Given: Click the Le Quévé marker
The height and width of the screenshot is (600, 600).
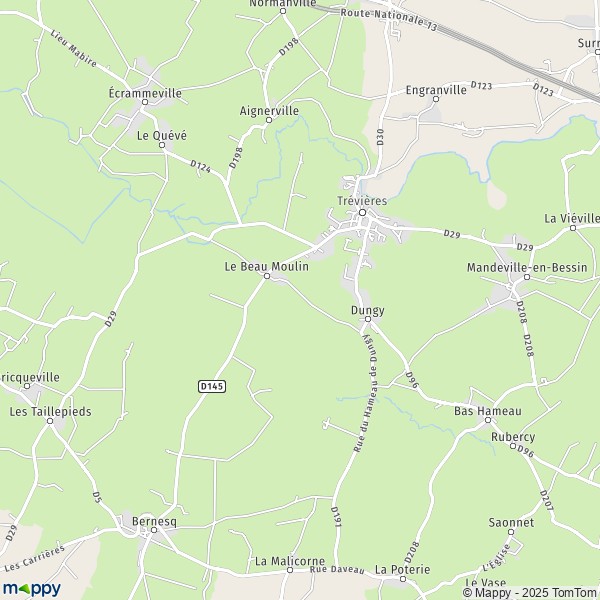Looking at the screenshot, I should (162, 145).
